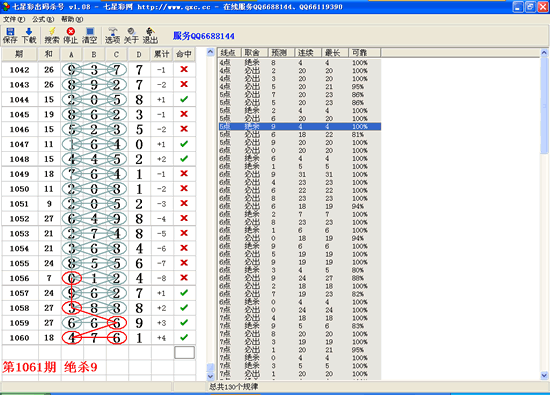The width and height of the screenshot is (550, 395).
Task: Minimize the 七星彩出码杀号 window
Action: 518,7
